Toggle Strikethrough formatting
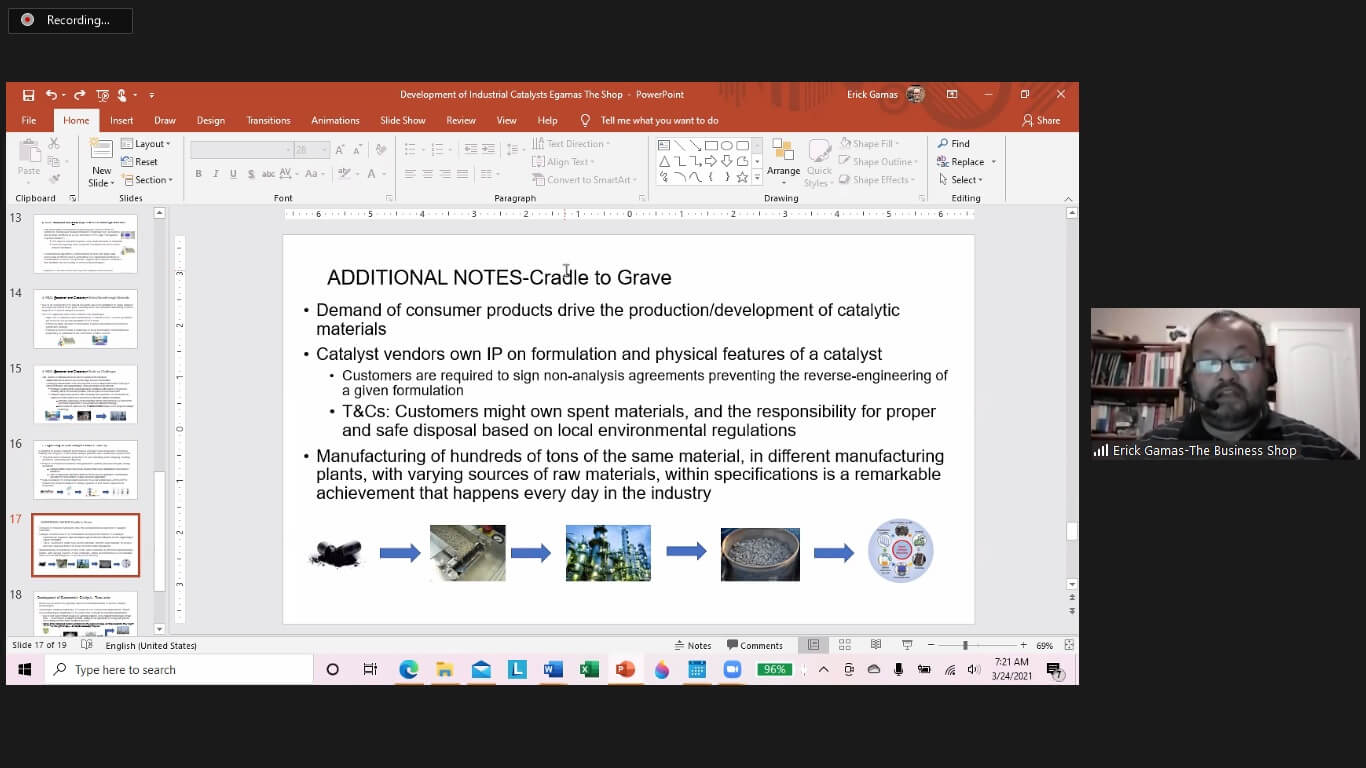Viewport: 1366px width, 768px height. (269, 174)
